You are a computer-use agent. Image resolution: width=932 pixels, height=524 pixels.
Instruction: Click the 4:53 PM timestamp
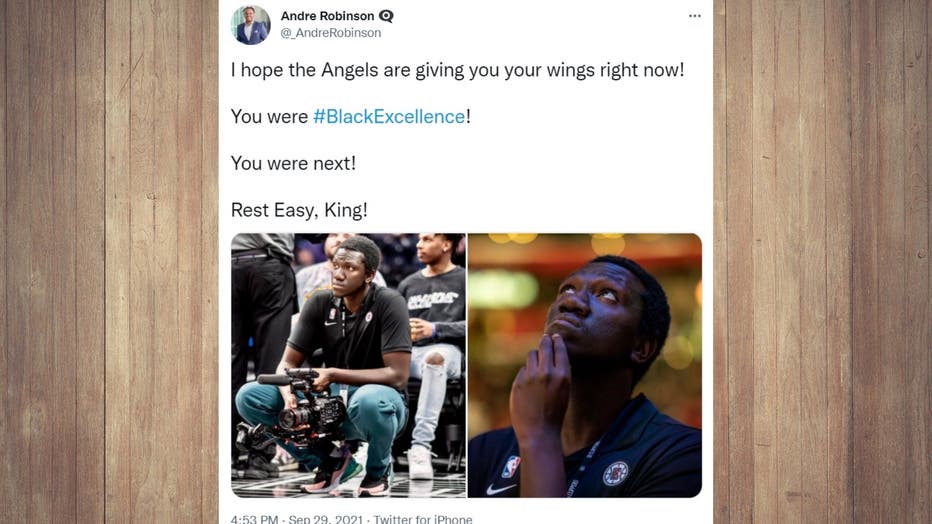click(x=254, y=519)
